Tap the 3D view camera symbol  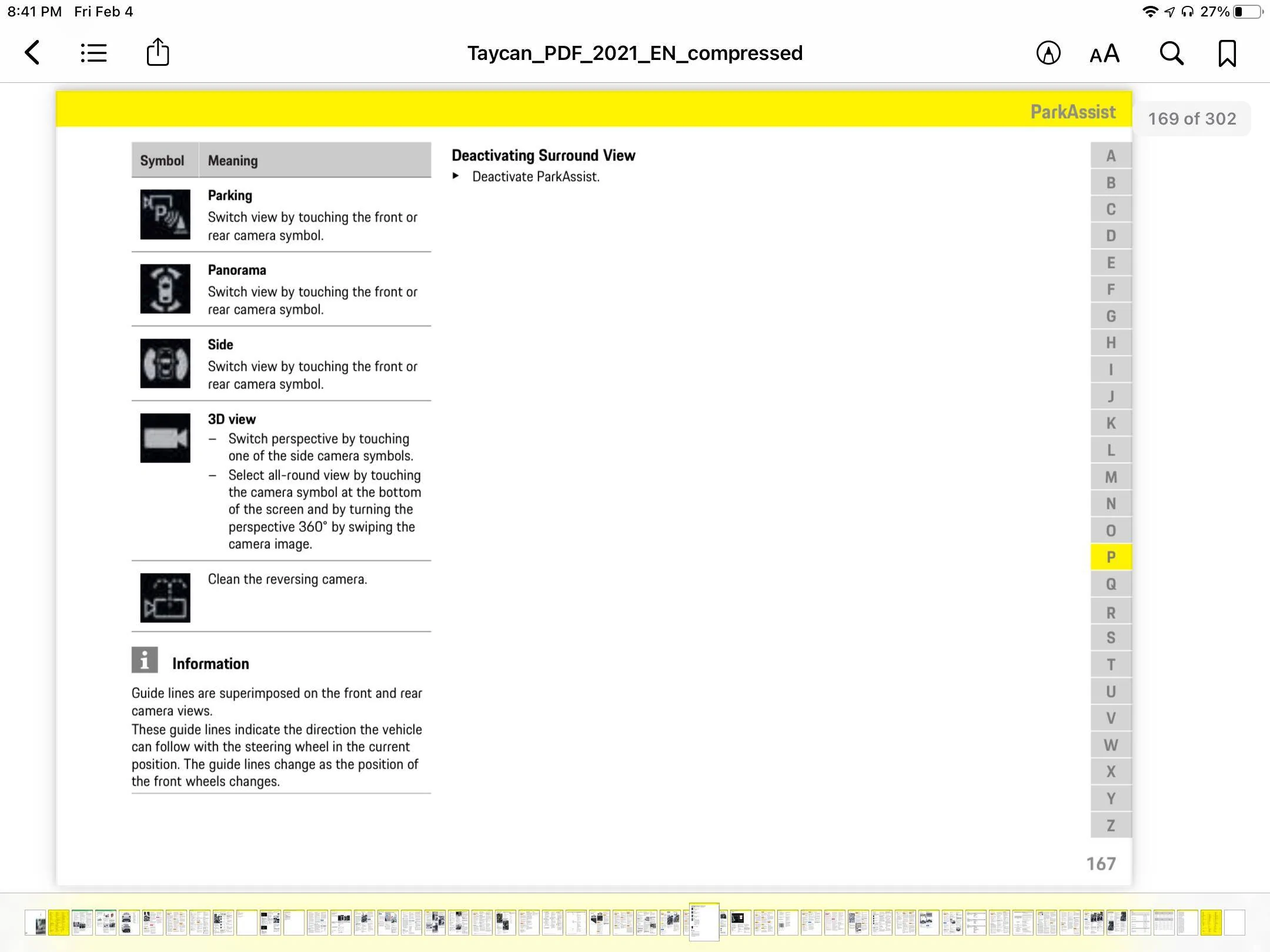pos(165,438)
